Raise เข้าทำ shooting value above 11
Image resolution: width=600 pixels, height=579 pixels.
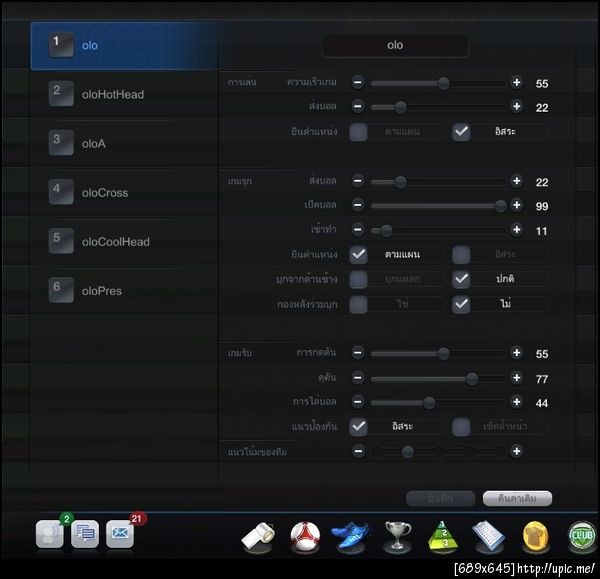tap(517, 230)
